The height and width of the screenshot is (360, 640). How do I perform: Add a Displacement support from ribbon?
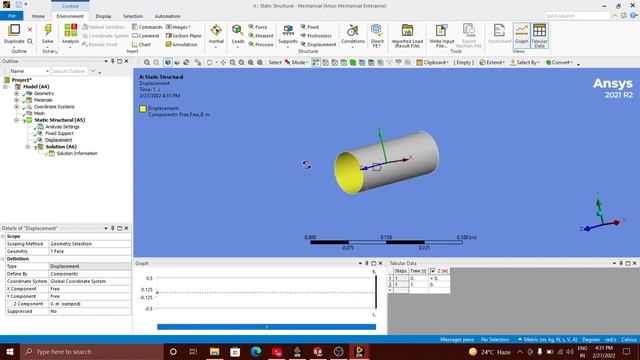click(318, 44)
